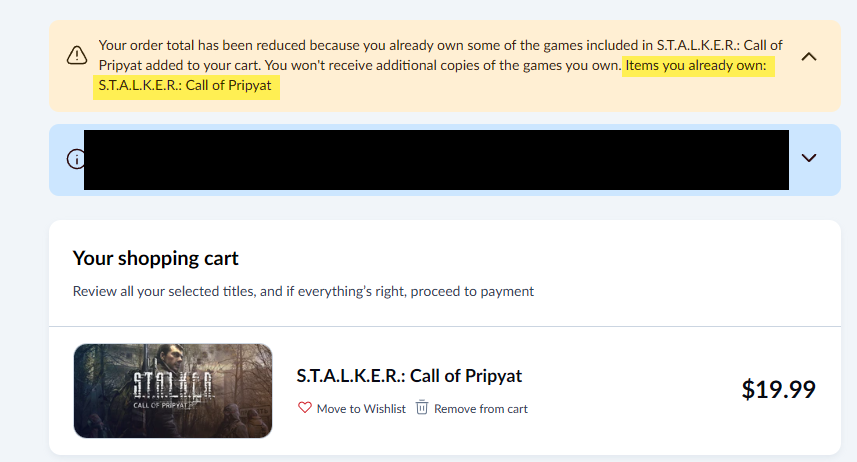857x462 pixels.
Task: Move S.T.A.L.K.E.R. to Wishlist via text link
Action: coord(361,409)
